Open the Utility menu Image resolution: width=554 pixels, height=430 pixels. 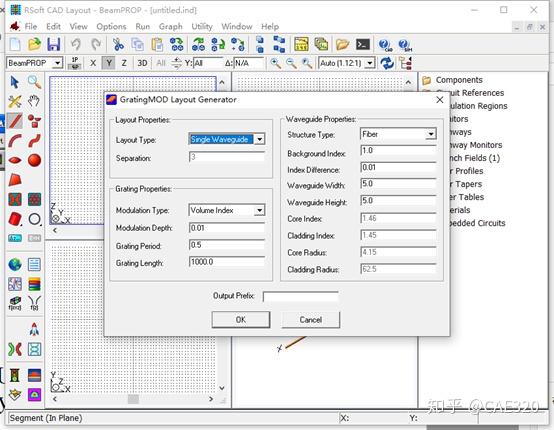click(x=202, y=26)
